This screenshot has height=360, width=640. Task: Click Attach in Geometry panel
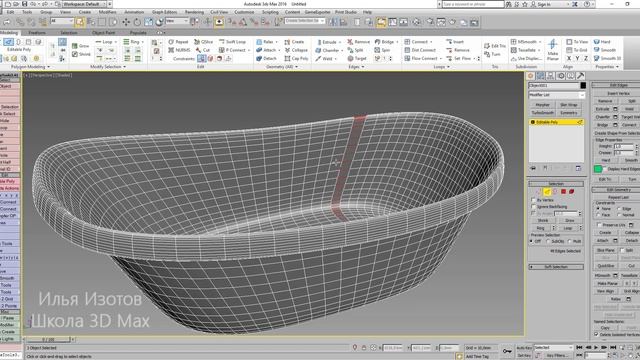pos(266,50)
